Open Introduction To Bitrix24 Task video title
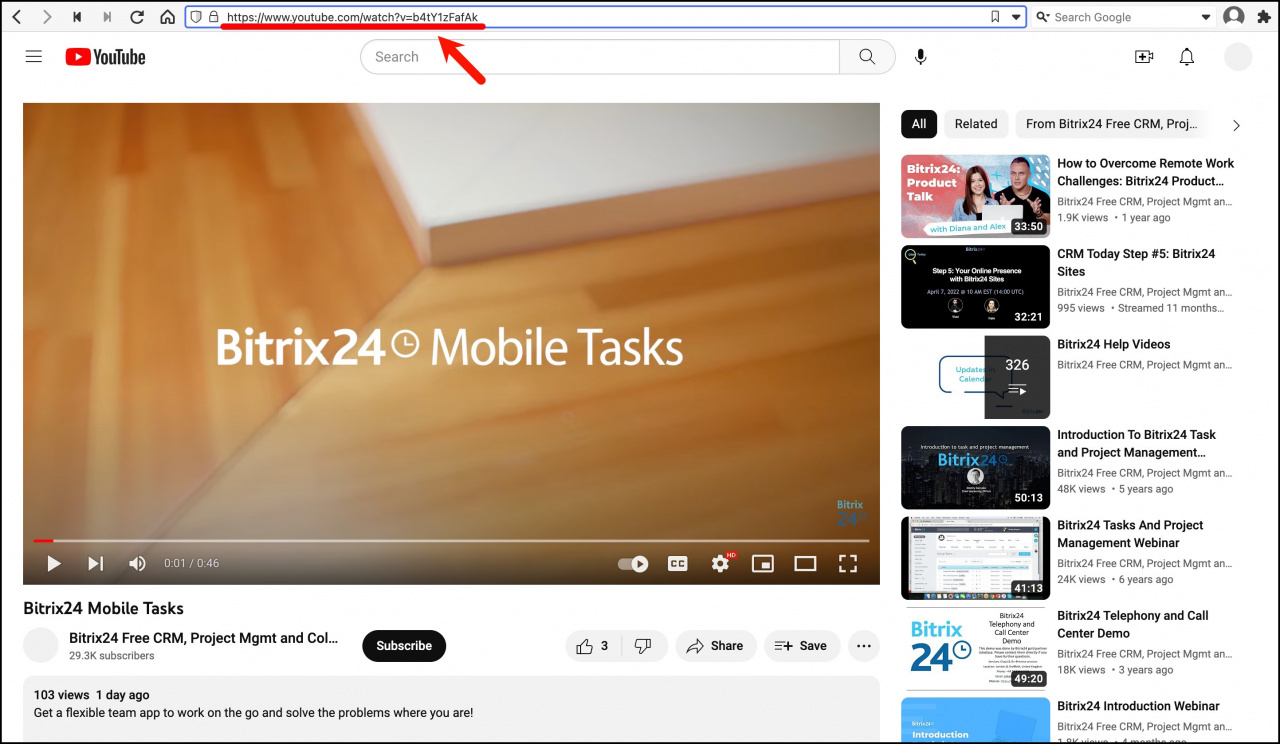The height and width of the screenshot is (744, 1280). point(1137,444)
